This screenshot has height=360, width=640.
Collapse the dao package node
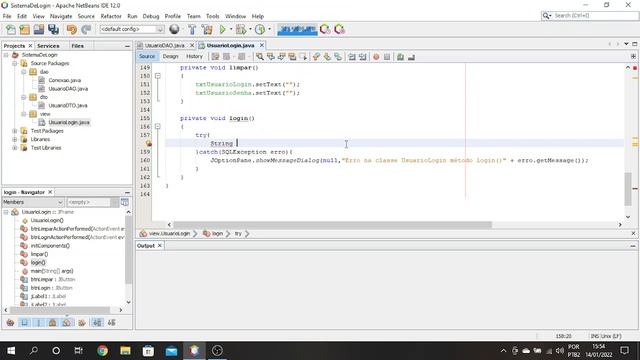24,72
